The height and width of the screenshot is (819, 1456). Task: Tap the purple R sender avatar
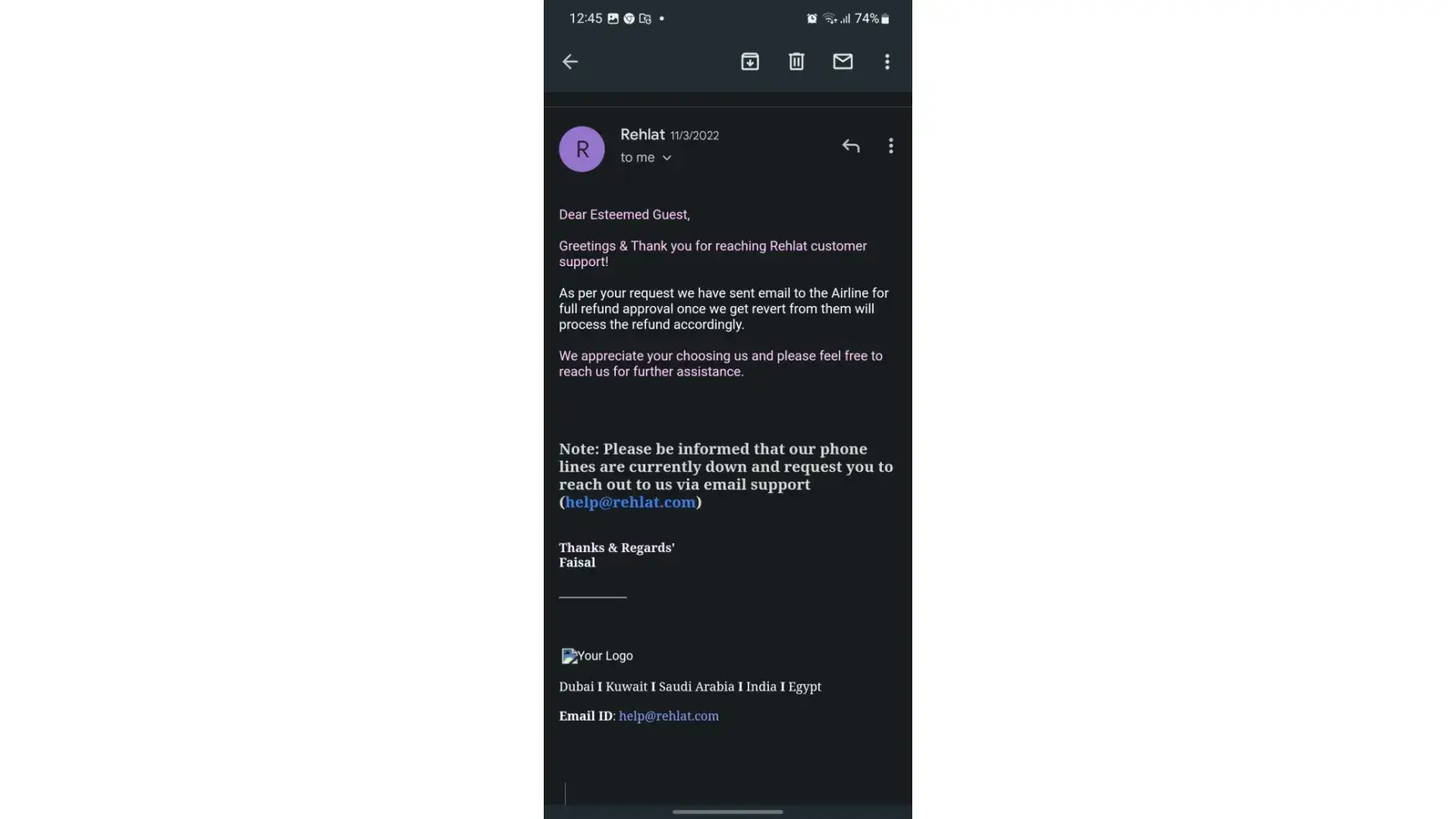581,149
